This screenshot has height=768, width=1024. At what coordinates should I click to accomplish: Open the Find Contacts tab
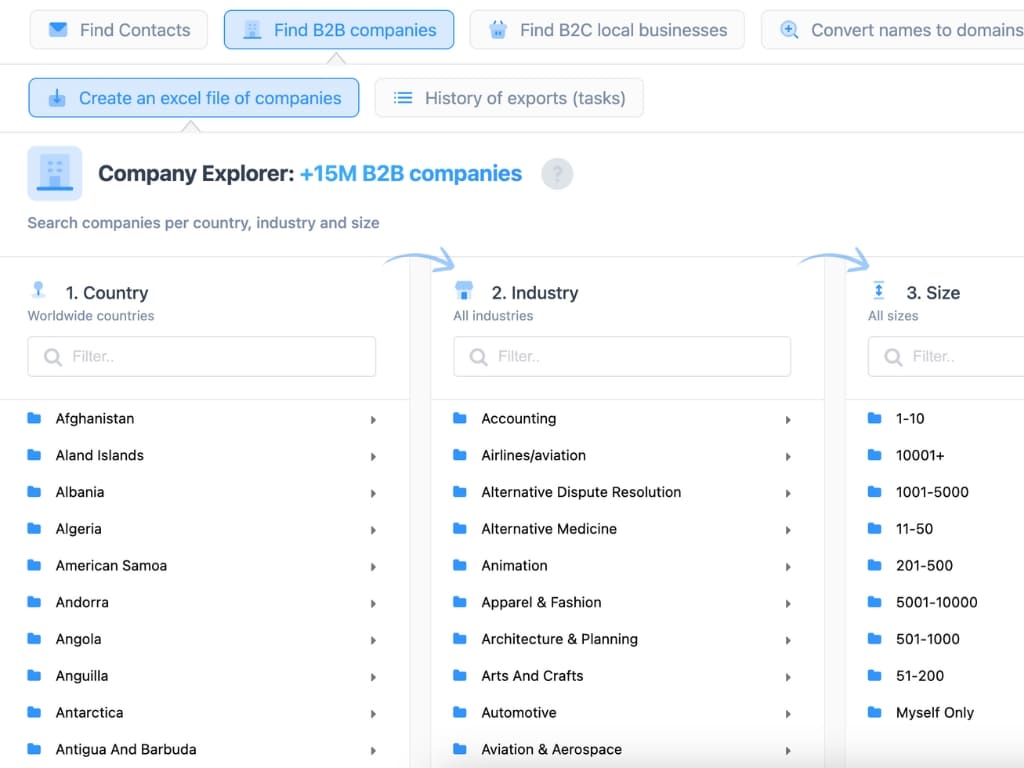[x=119, y=30]
